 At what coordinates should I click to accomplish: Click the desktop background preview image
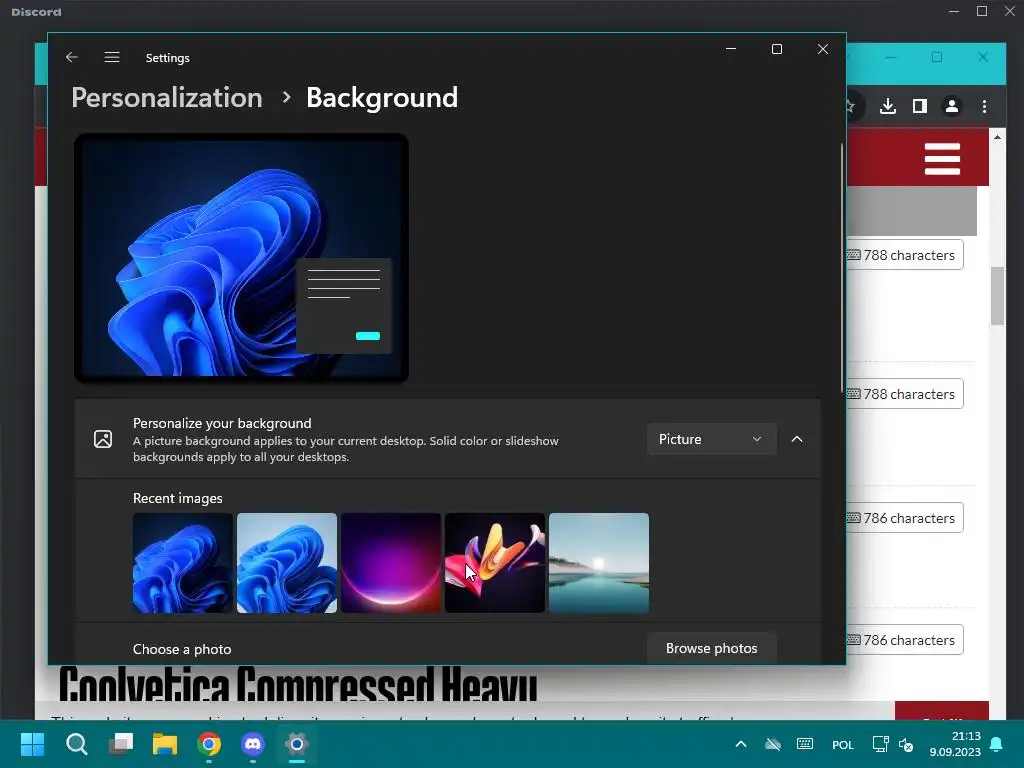tap(242, 258)
